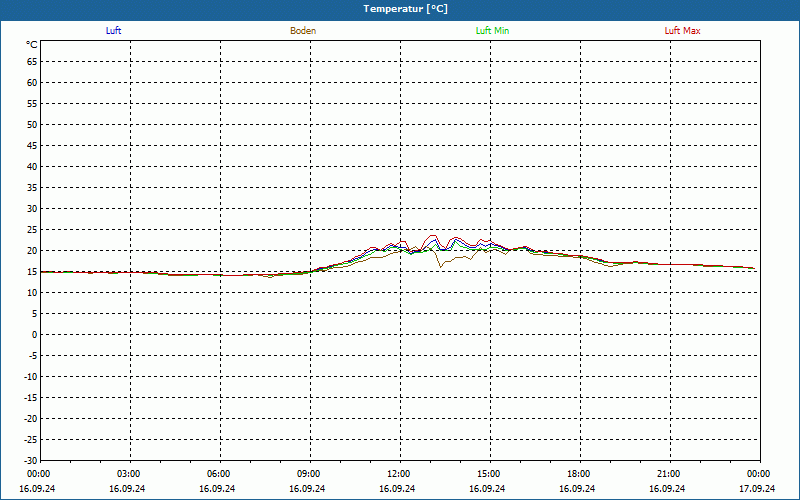Screen dimensions: 800x500
Task: Click the 0 y-axis value
Action: [x=35, y=335]
